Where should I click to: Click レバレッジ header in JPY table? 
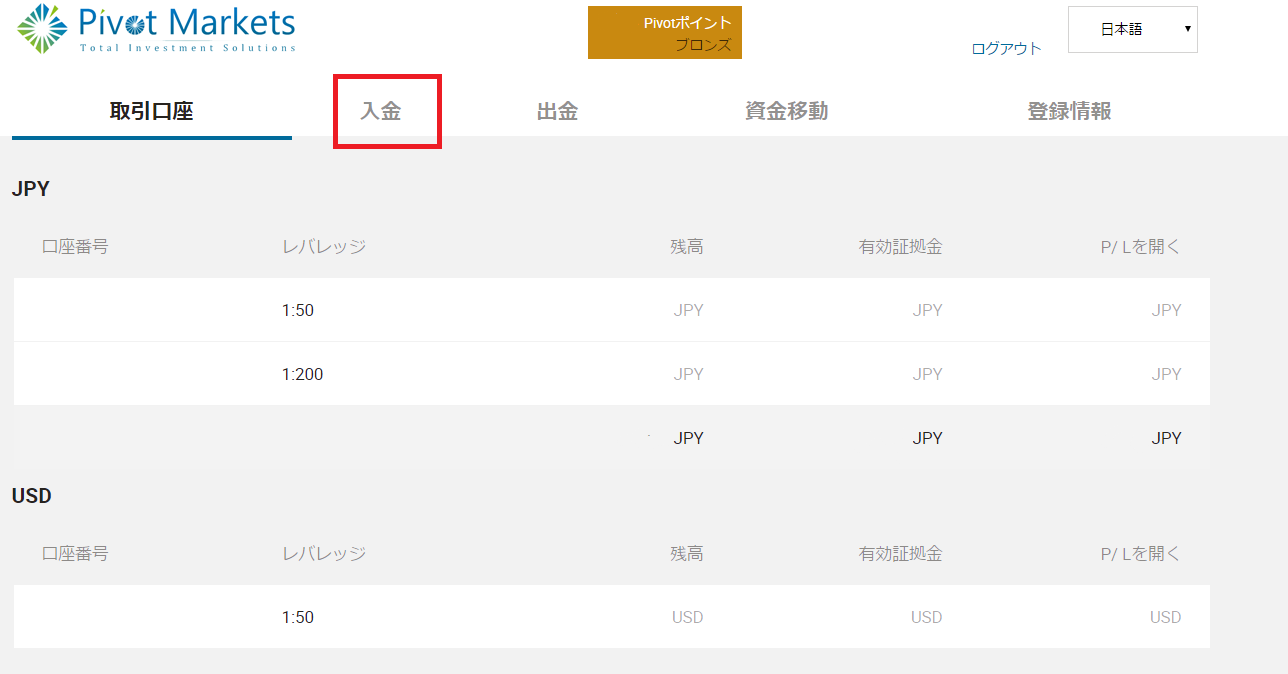tap(324, 246)
